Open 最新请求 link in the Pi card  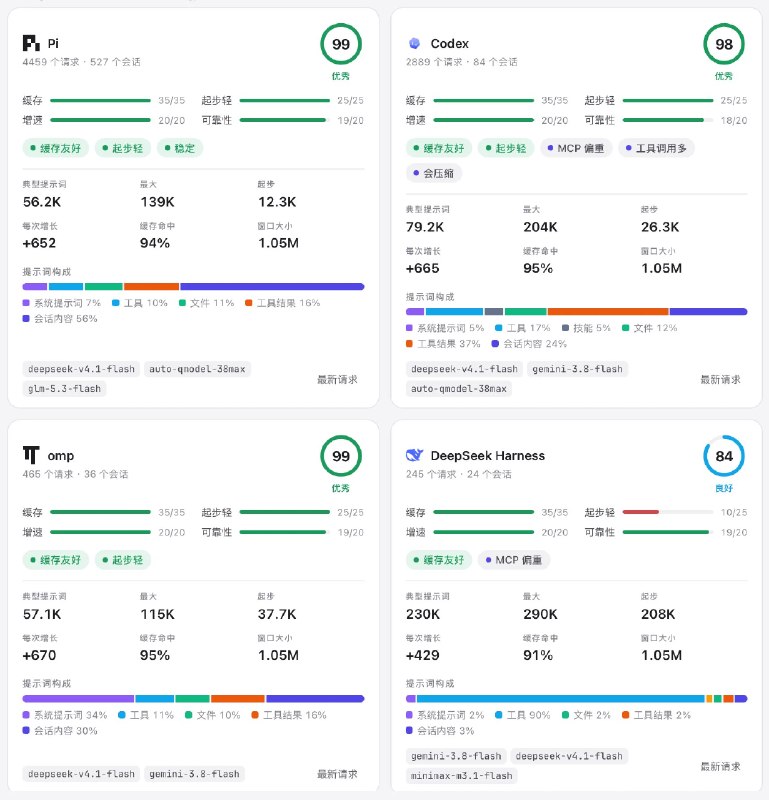click(x=337, y=379)
